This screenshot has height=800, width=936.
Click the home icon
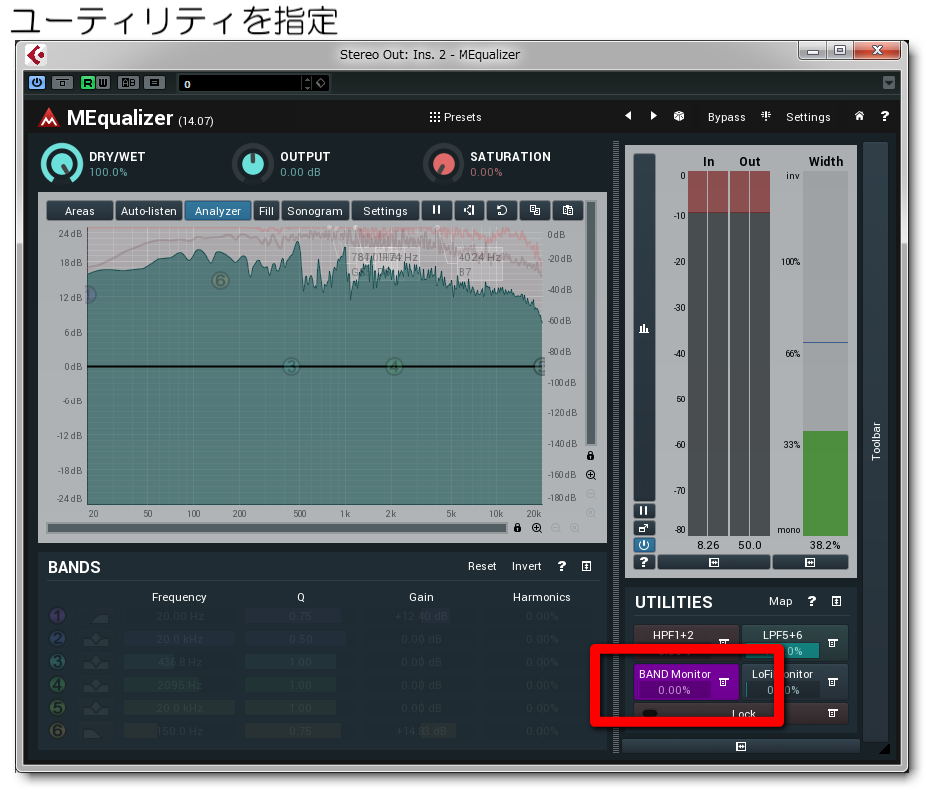pos(859,116)
